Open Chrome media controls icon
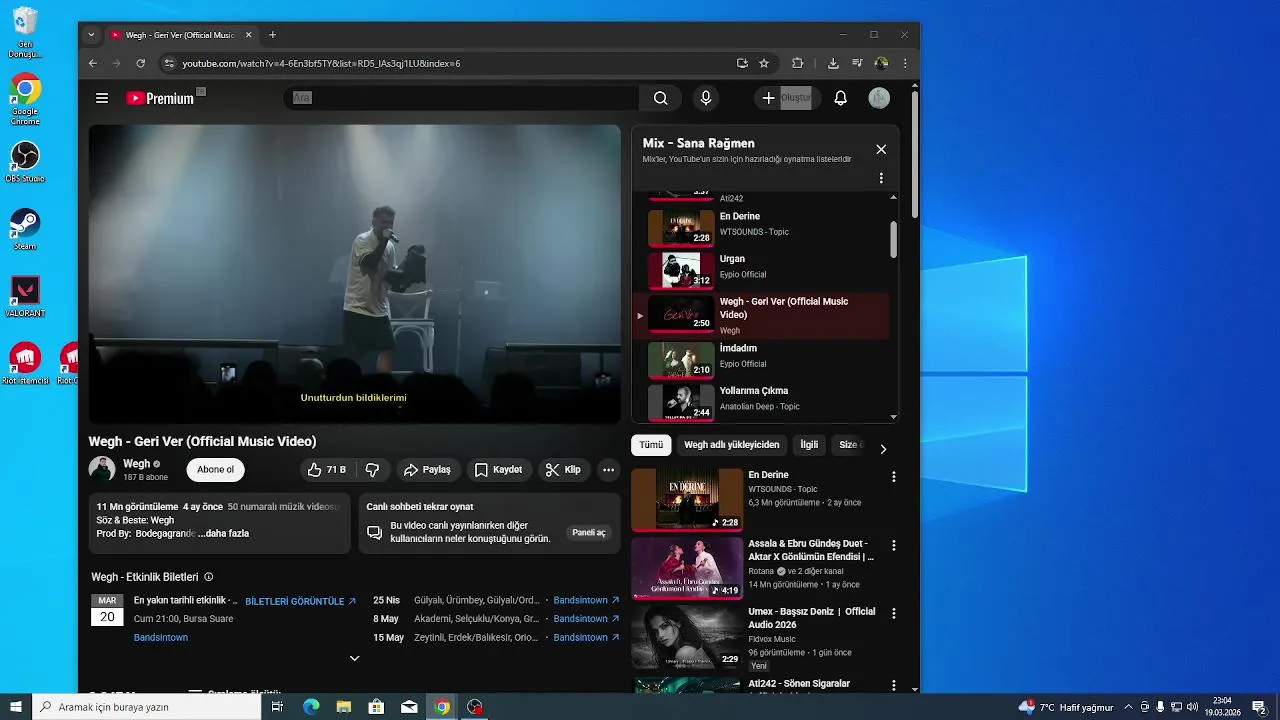Image resolution: width=1280 pixels, height=720 pixels. click(857, 63)
